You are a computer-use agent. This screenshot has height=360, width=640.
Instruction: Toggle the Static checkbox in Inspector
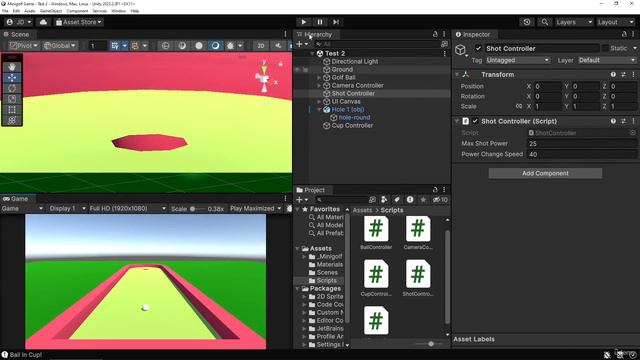[x=605, y=48]
